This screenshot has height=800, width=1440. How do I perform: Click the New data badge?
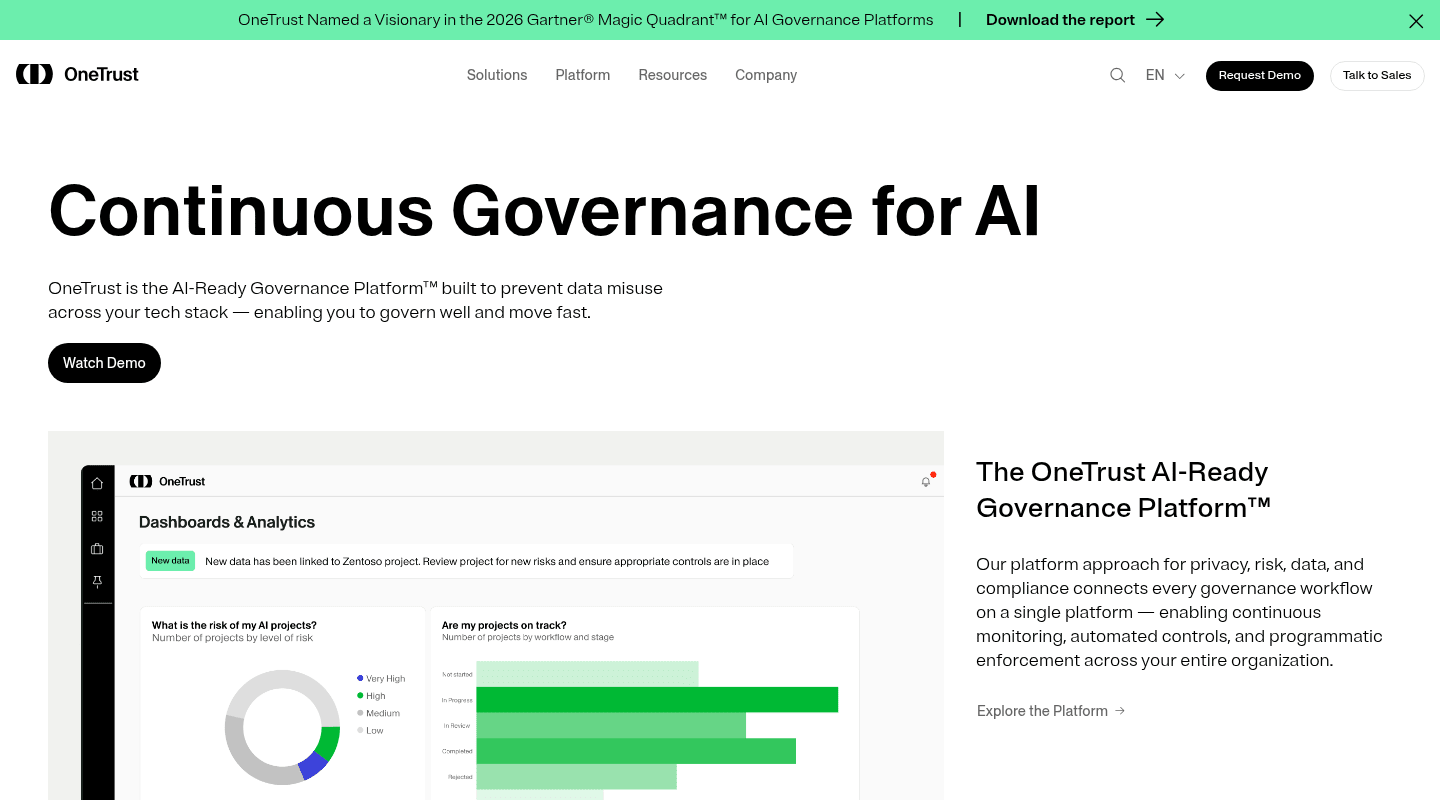click(x=170, y=561)
